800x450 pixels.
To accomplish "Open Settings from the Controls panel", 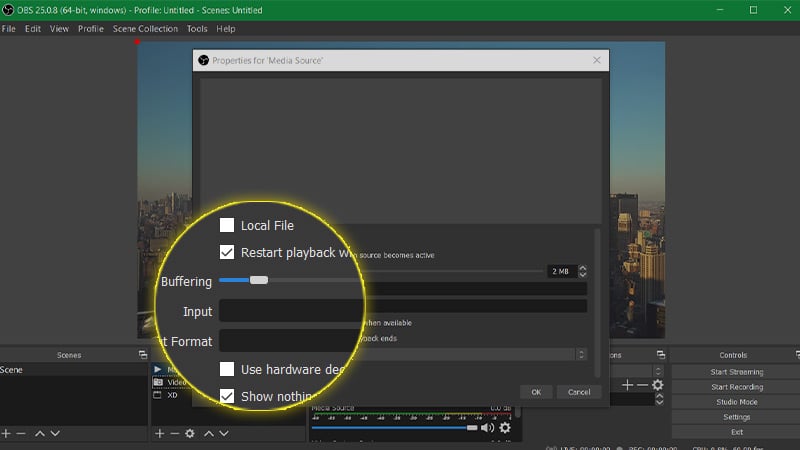I will (737, 417).
